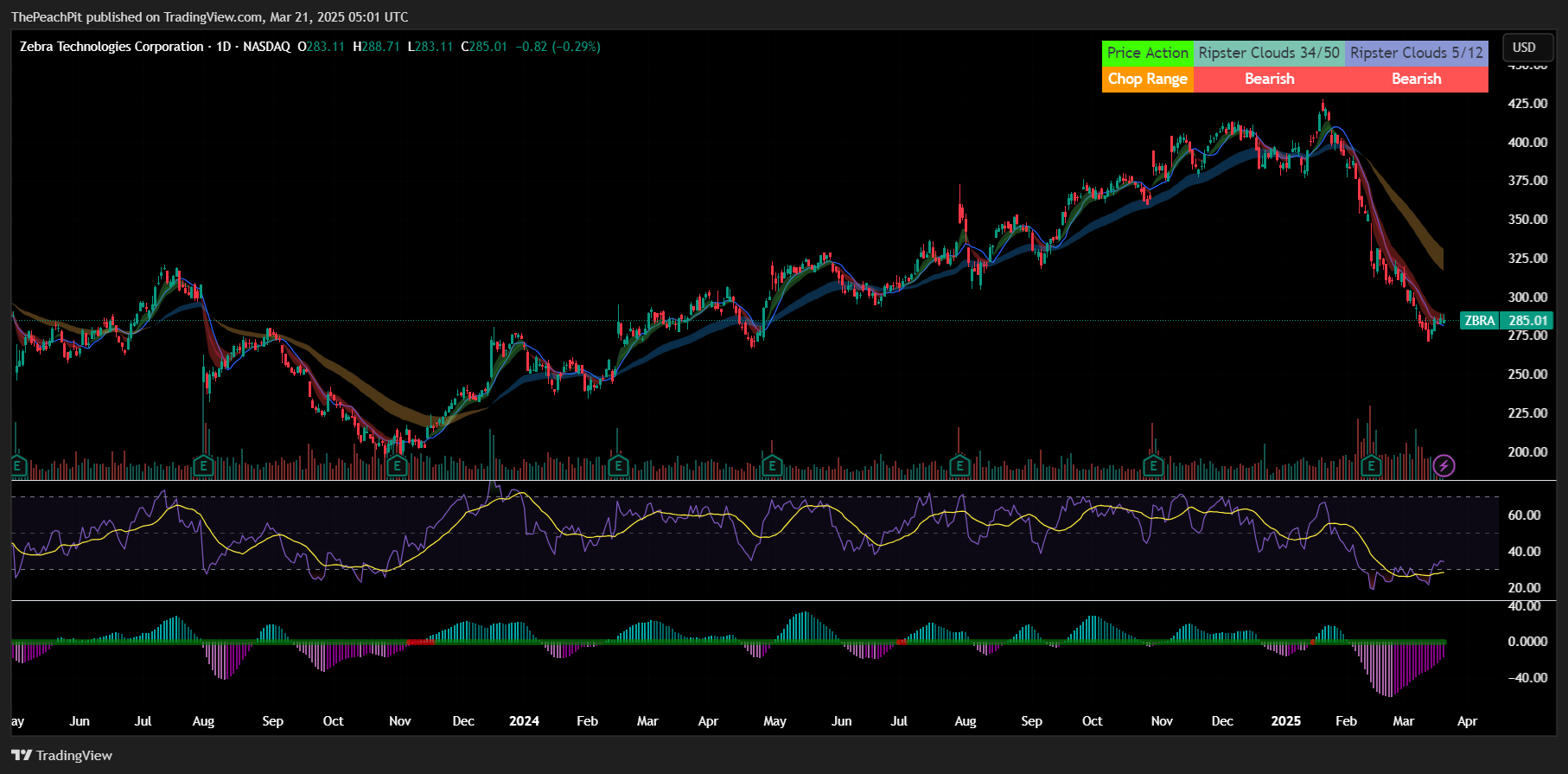This screenshot has height=774, width=1568.
Task: Click the low value L283.11
Action: (430, 47)
